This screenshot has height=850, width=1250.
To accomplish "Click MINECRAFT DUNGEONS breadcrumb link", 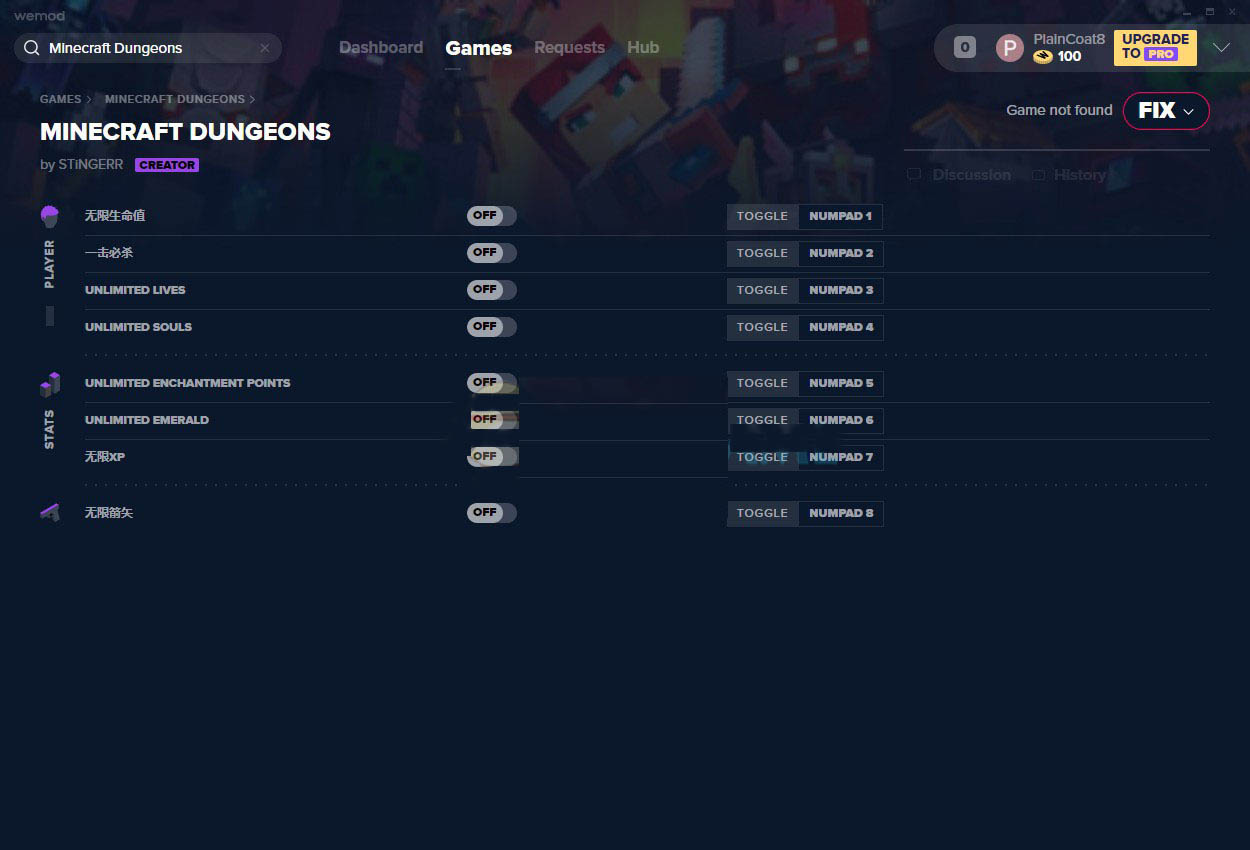I will [175, 100].
